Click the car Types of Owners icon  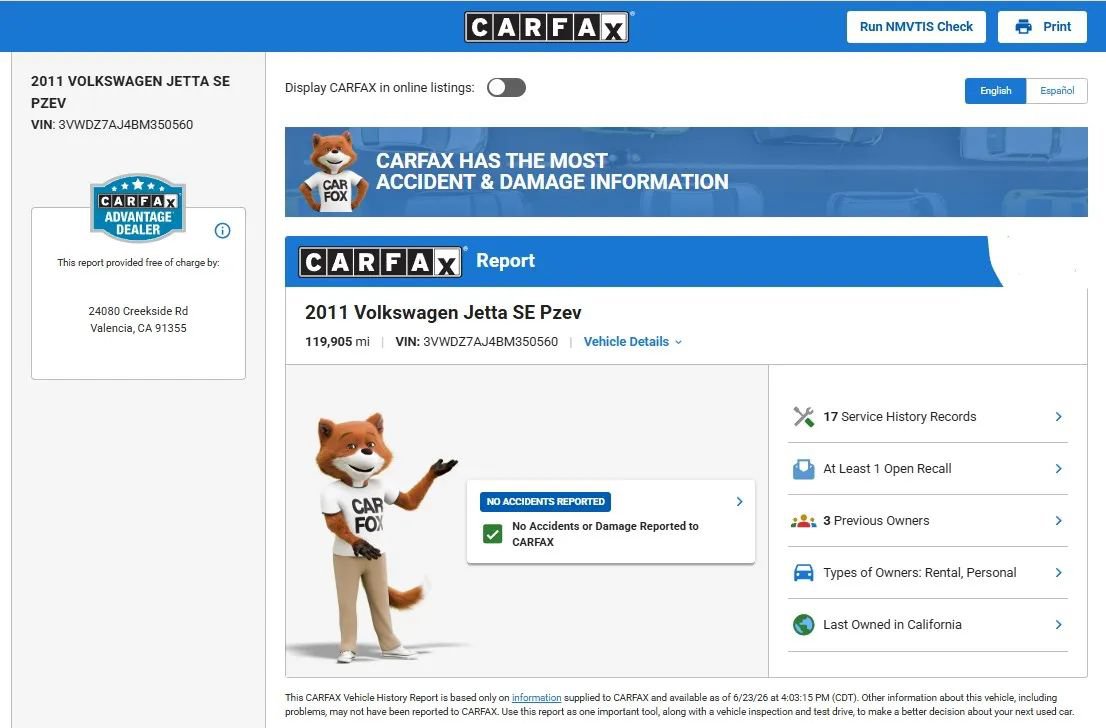coord(803,573)
